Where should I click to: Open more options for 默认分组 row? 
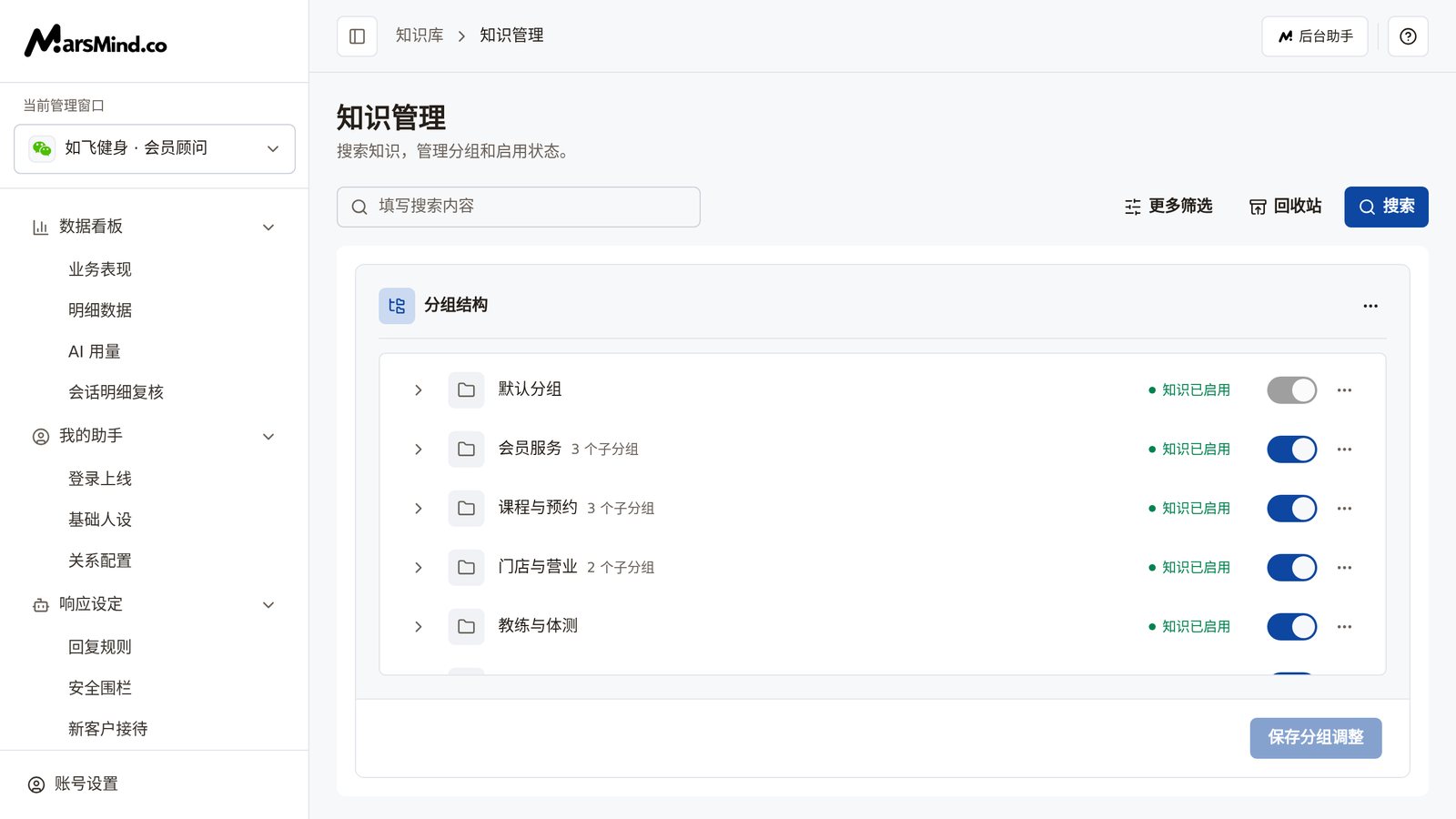(1344, 390)
